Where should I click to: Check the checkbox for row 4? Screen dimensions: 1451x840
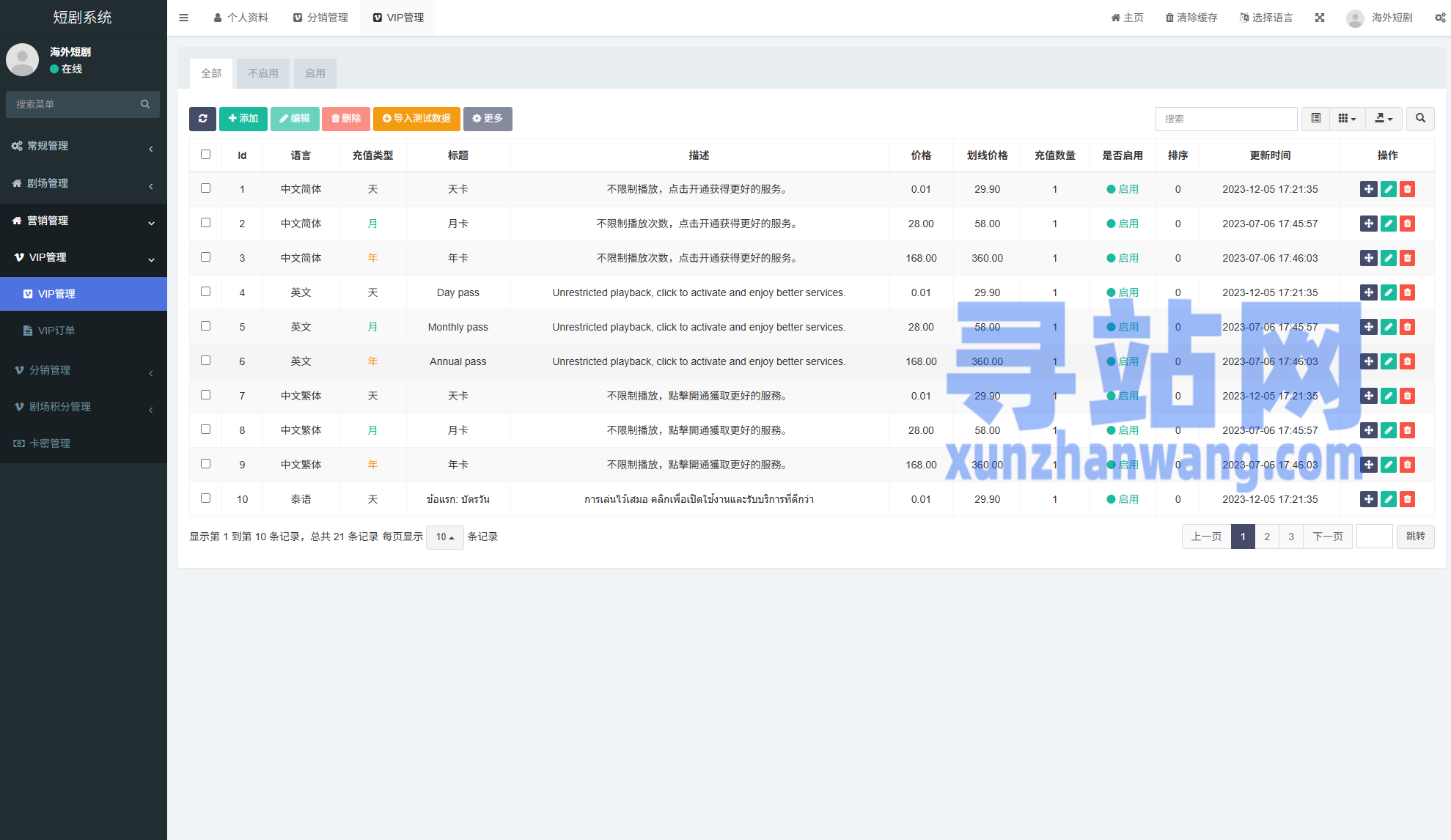(x=205, y=292)
